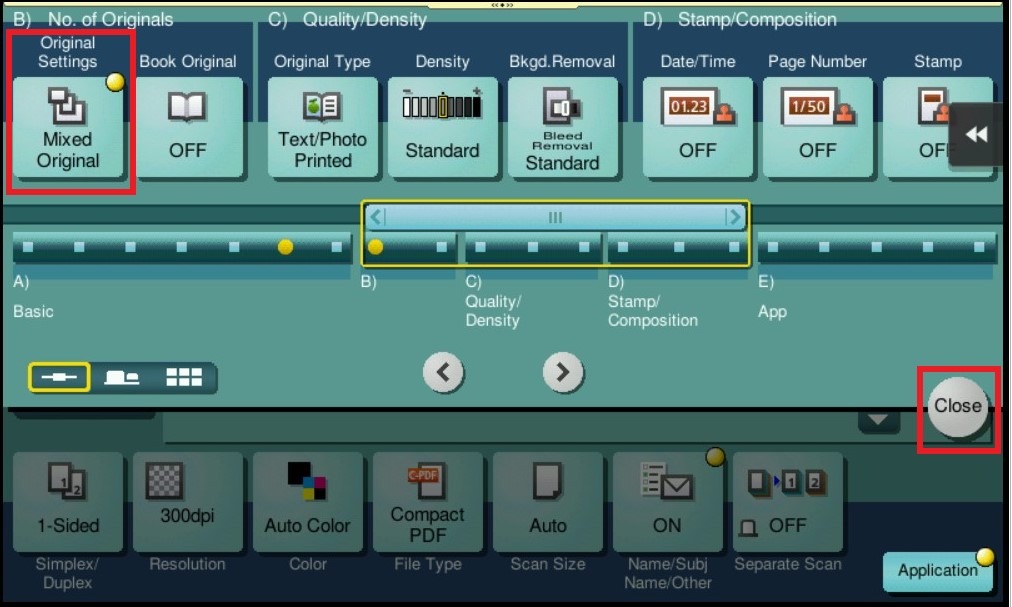Jump to the A) Basic section bar
The image size is (1012, 607).
click(x=180, y=246)
